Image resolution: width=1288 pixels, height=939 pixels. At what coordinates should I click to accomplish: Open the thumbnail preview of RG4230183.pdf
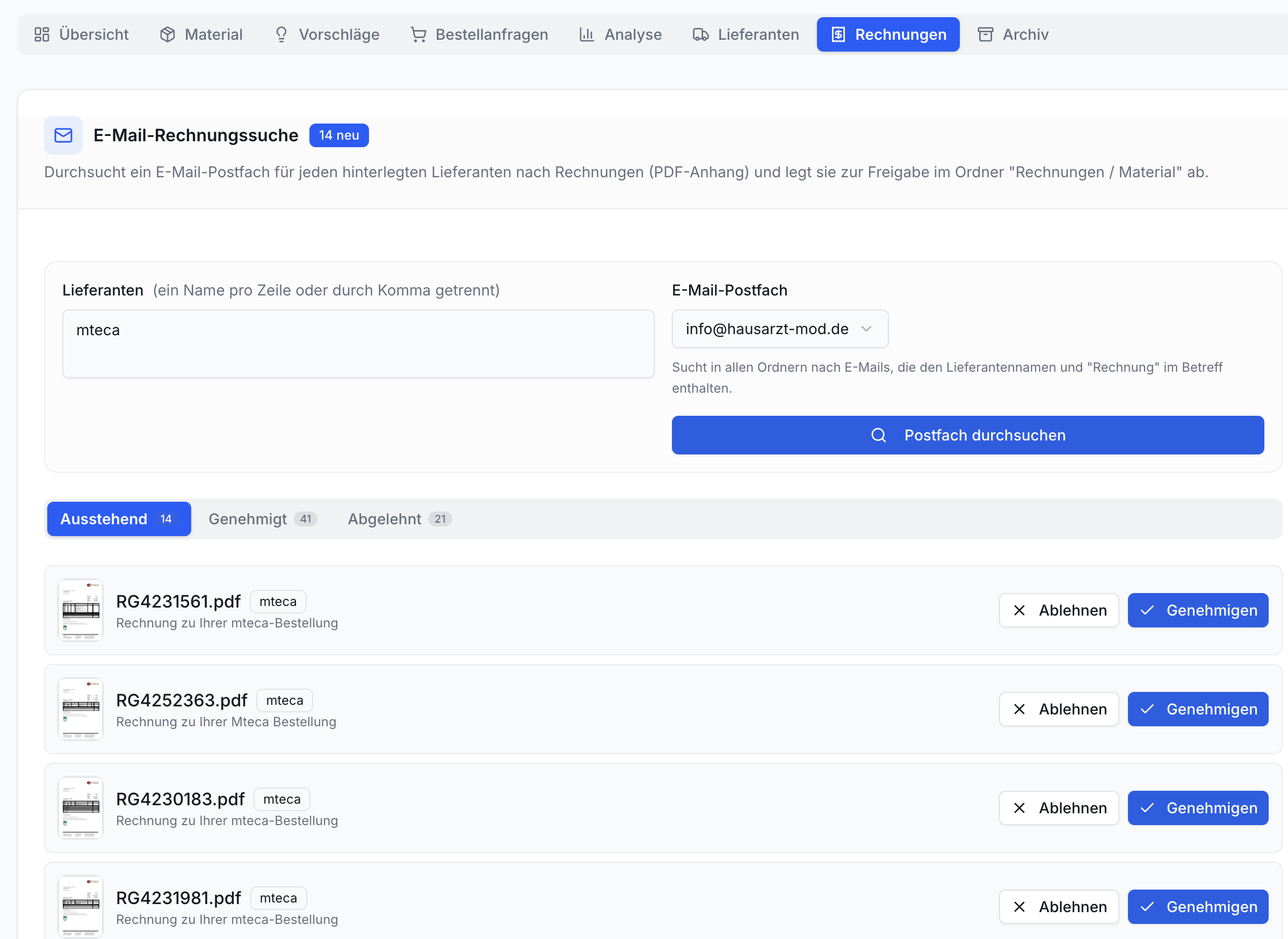click(x=81, y=808)
